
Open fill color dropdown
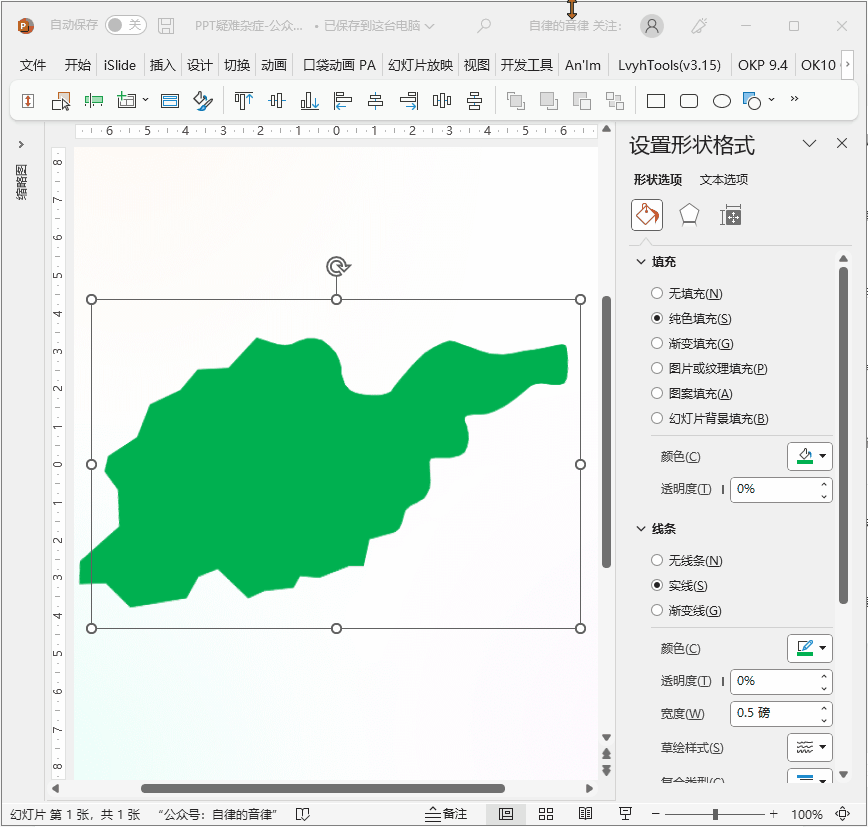[x=810, y=456]
